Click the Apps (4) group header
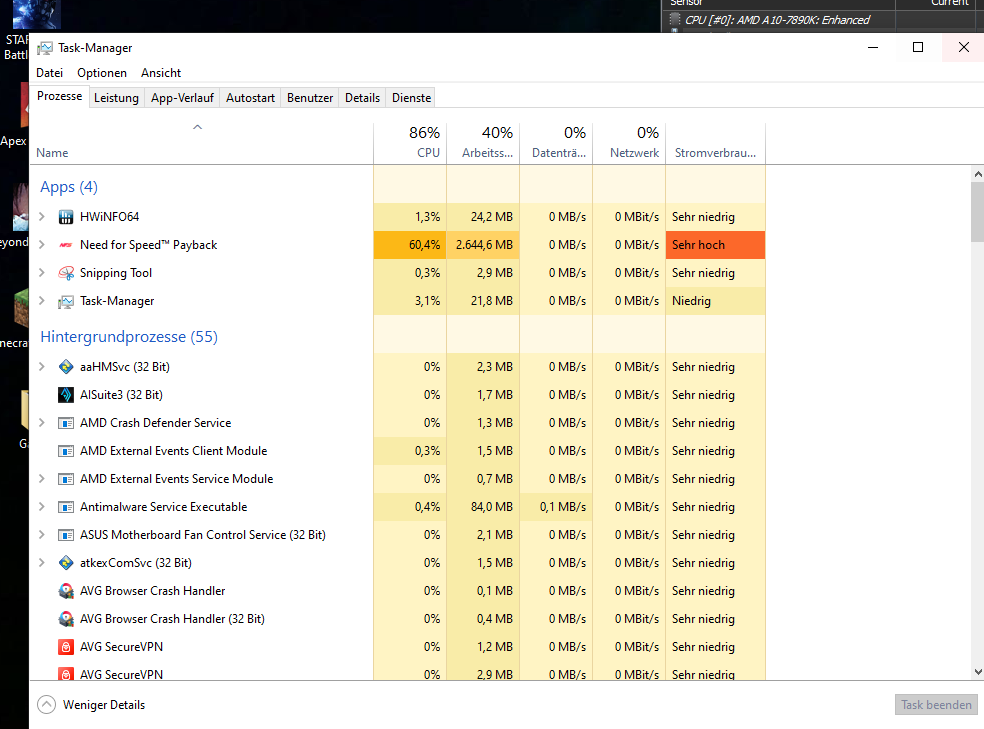984x729 pixels. (x=69, y=187)
